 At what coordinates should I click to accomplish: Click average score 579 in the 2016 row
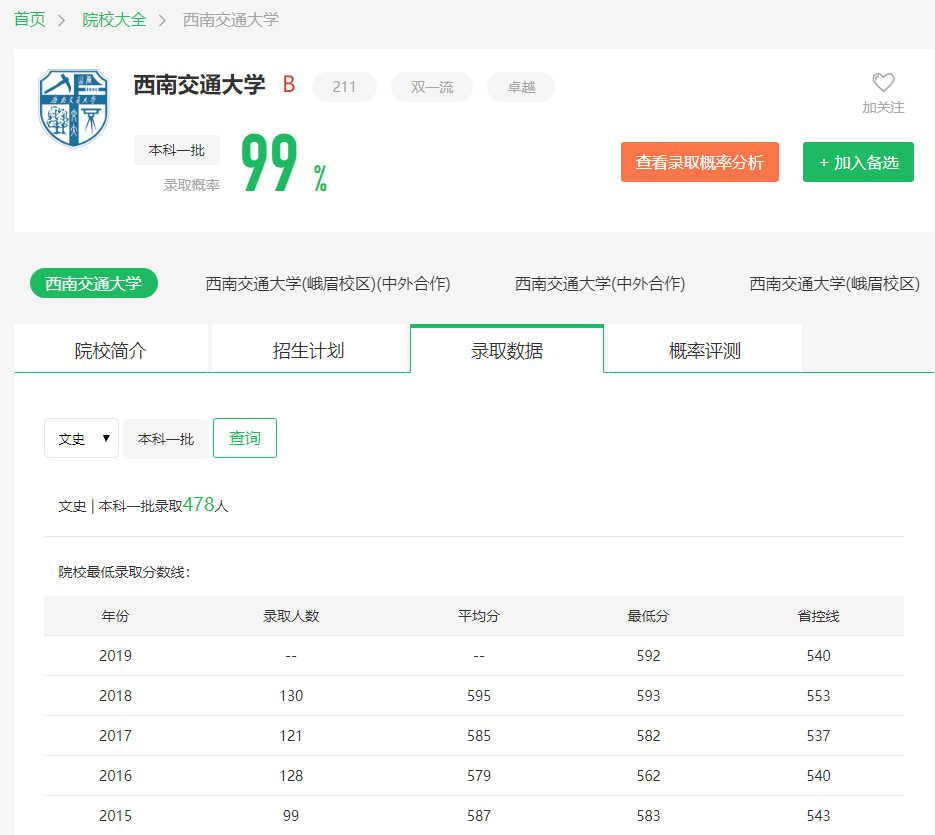click(479, 776)
